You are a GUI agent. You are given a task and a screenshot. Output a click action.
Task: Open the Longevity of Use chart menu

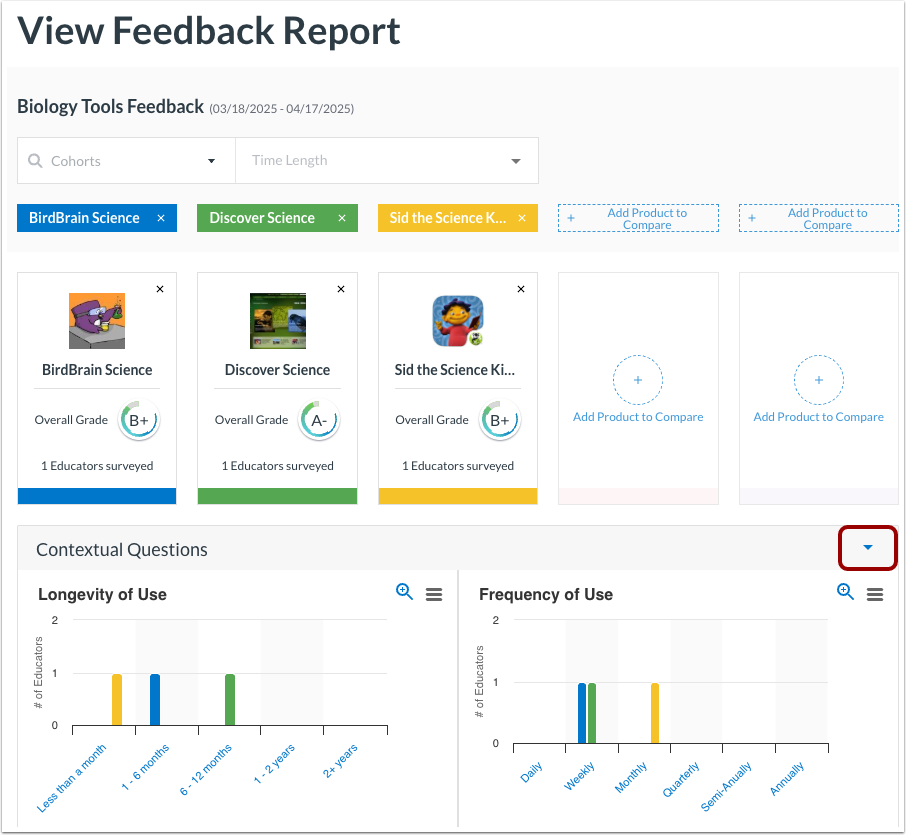[x=434, y=593]
